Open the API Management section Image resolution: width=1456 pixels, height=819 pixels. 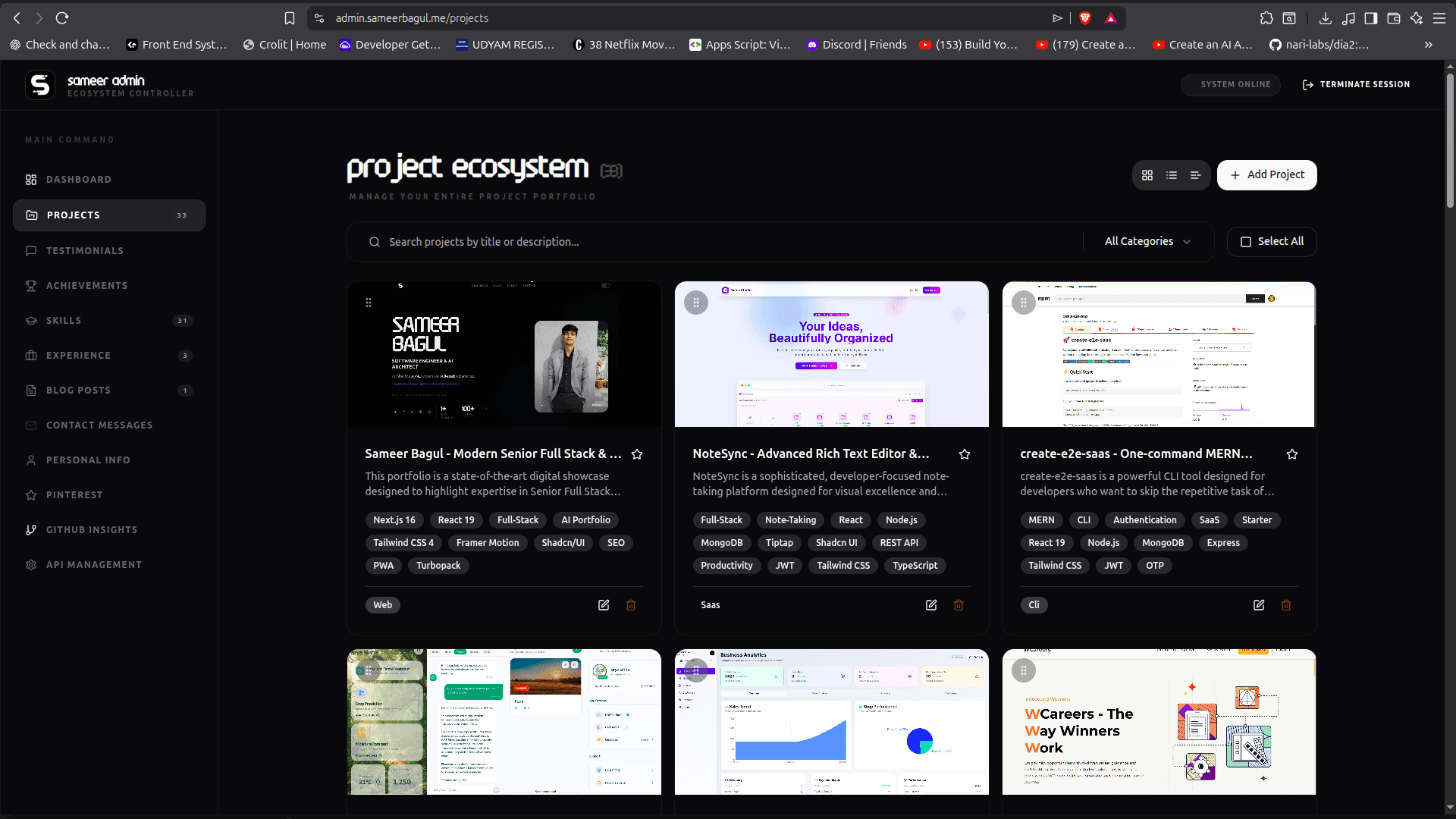93,564
